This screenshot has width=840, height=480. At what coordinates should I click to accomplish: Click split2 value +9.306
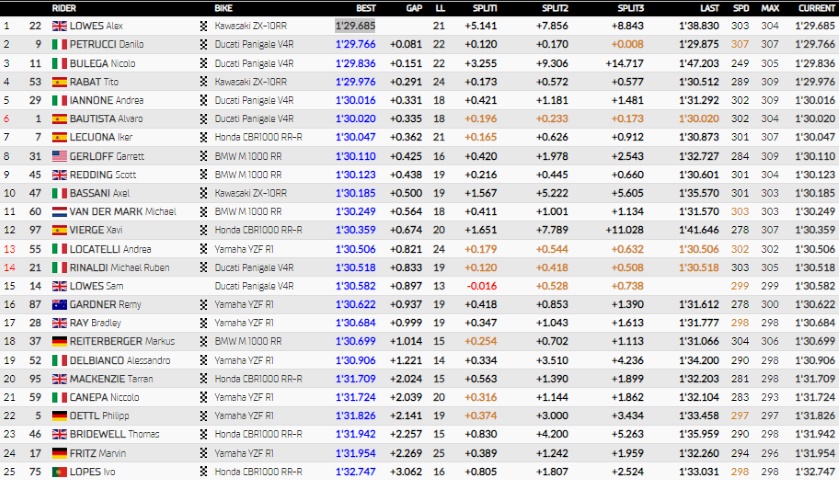(x=552, y=63)
